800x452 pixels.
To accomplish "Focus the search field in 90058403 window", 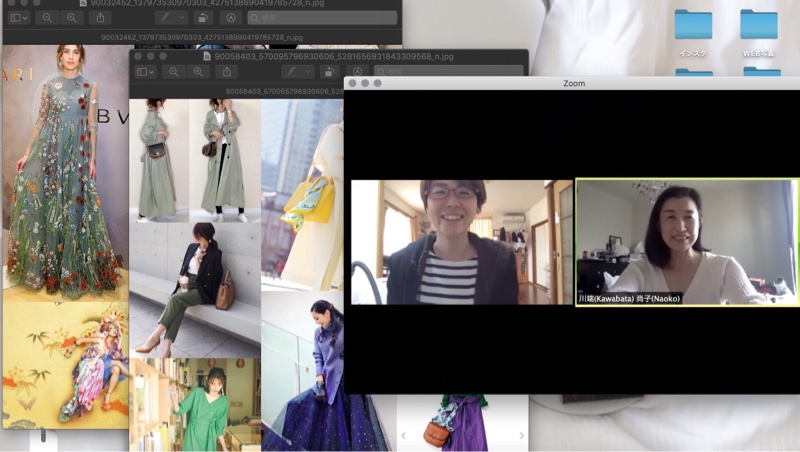I will coord(448,72).
